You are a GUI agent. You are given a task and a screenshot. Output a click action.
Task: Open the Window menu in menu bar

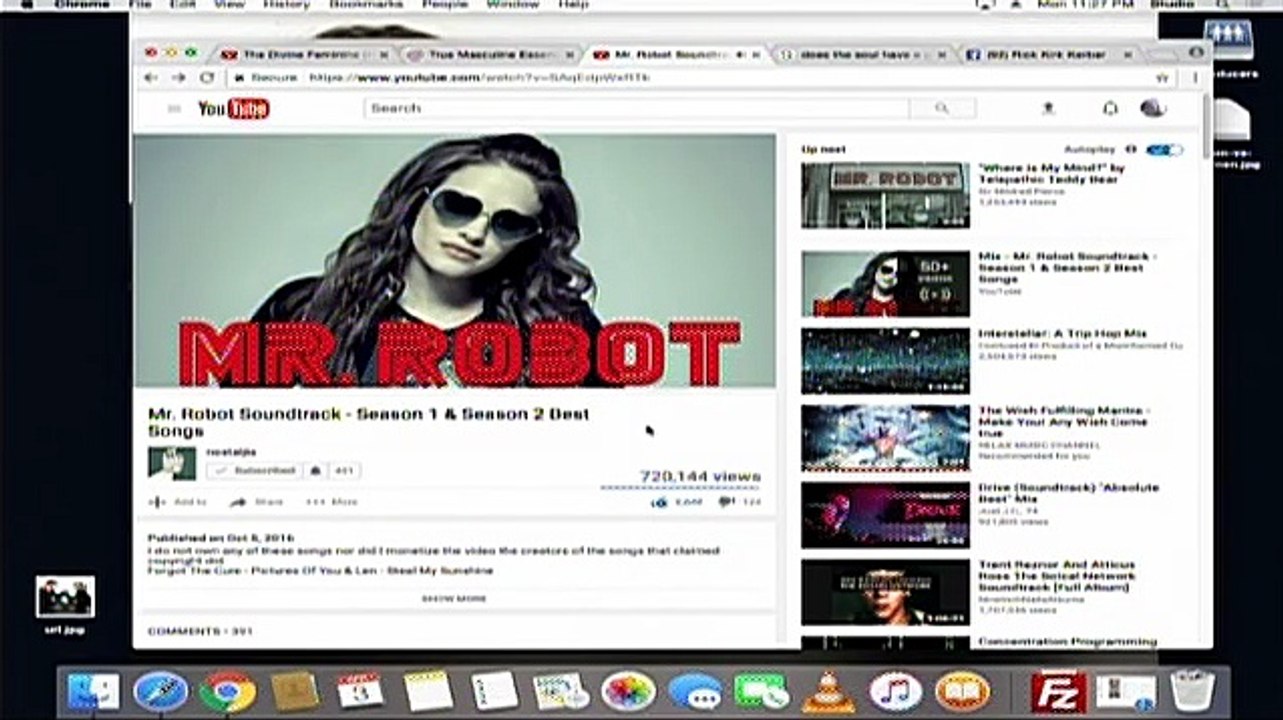(x=512, y=5)
